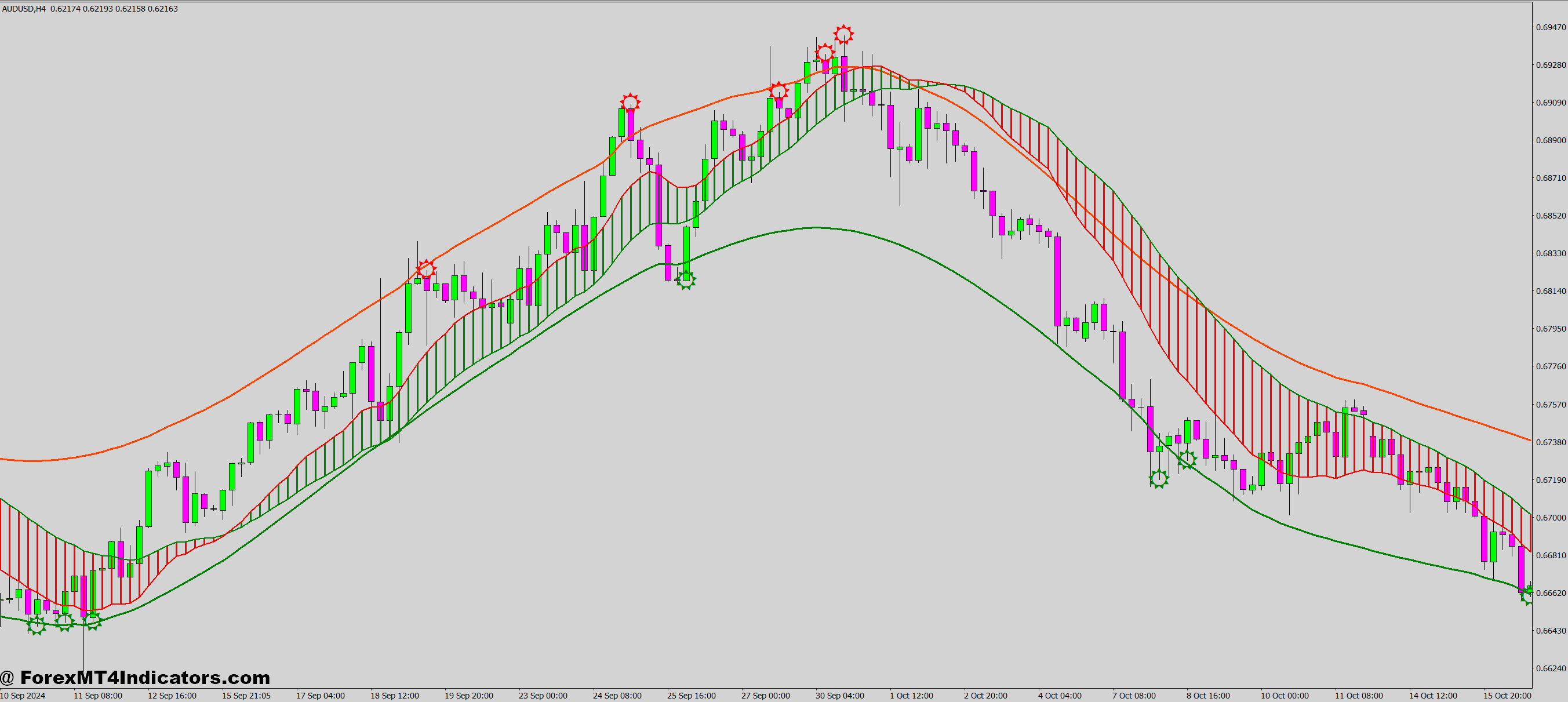Click the red sun icon near 27 Sep 00:00
The width and height of the screenshot is (1568, 702).
click(x=778, y=92)
